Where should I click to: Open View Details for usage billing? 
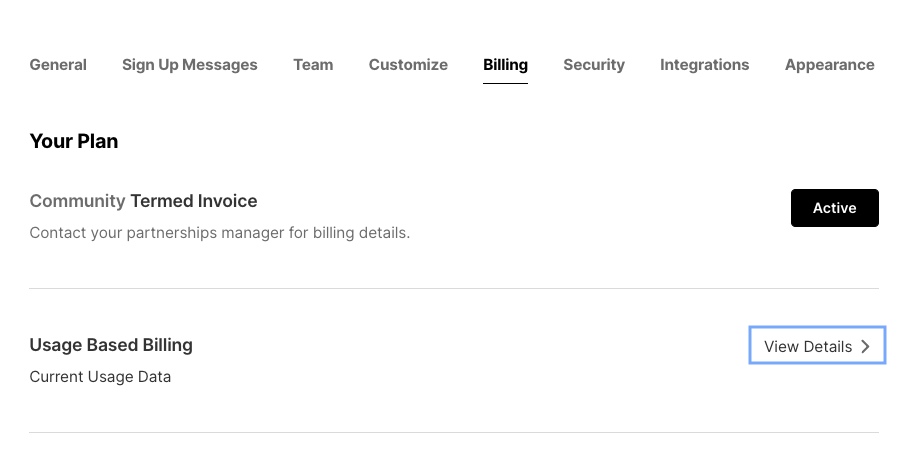pos(817,345)
